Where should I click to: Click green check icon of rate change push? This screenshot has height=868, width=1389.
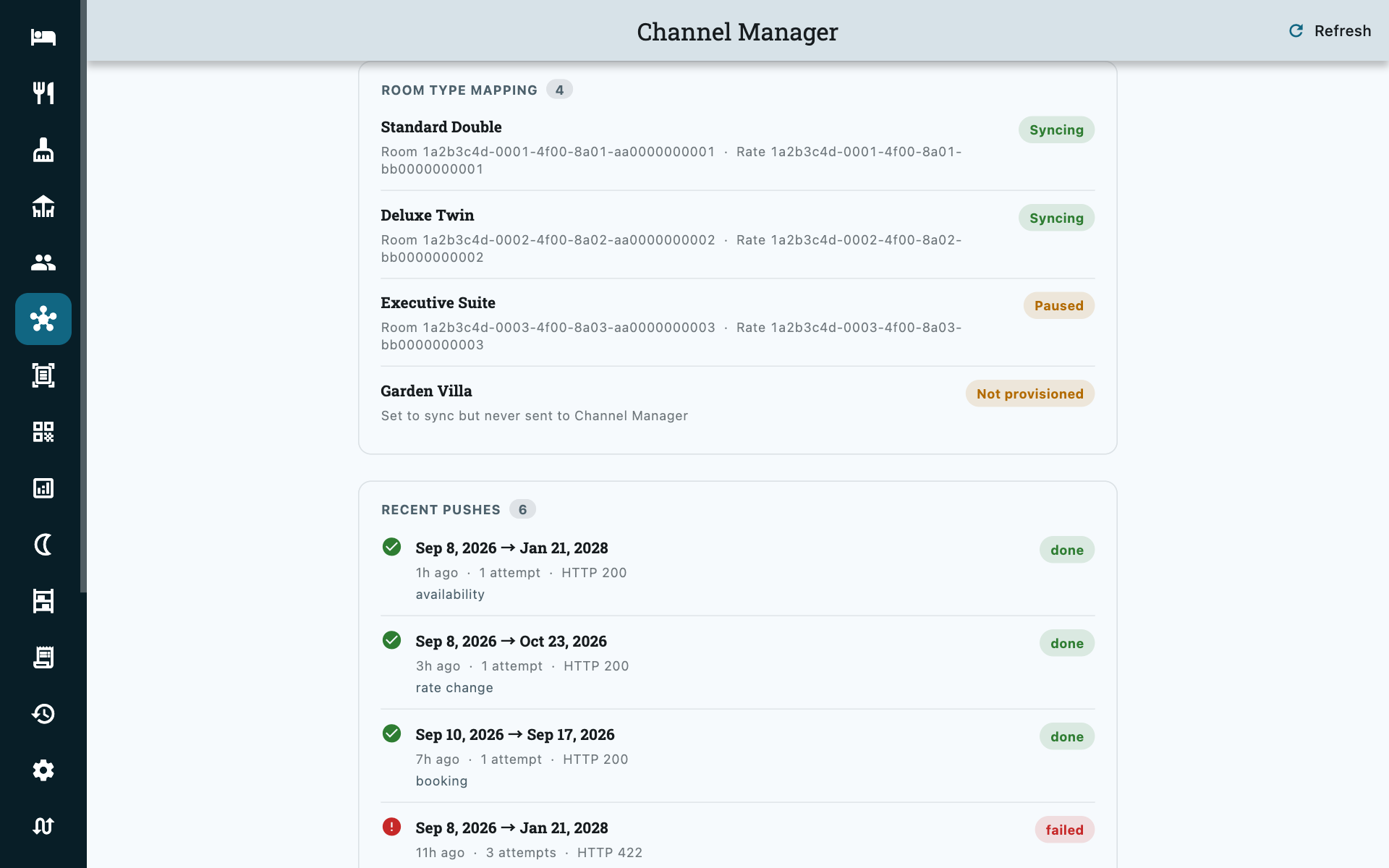click(x=391, y=640)
